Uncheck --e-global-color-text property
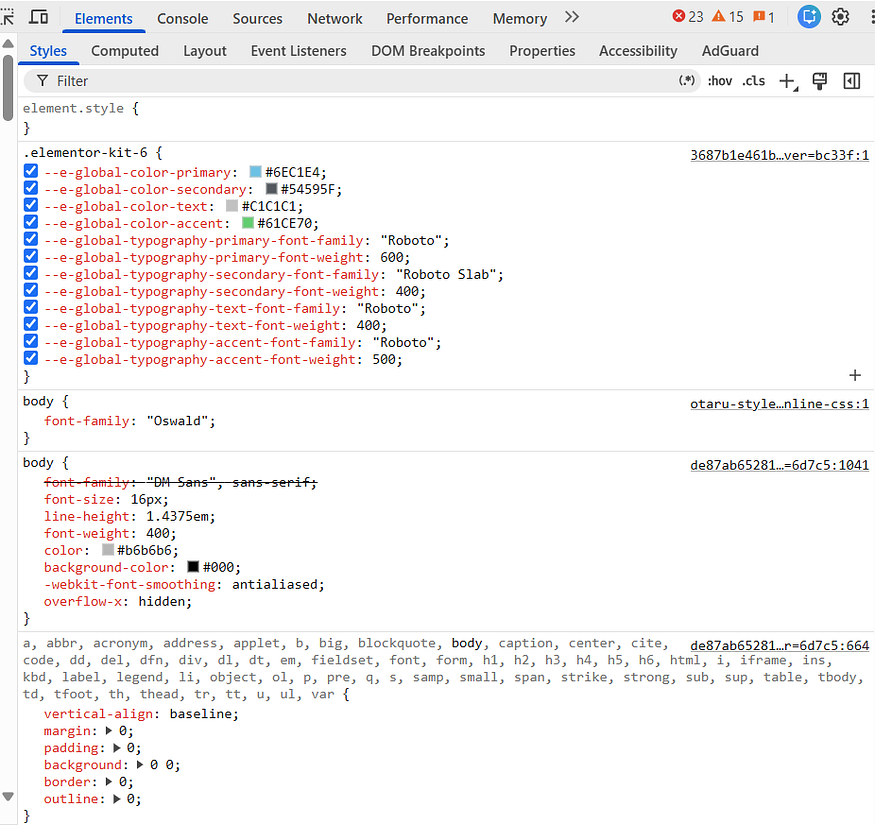 point(31,205)
